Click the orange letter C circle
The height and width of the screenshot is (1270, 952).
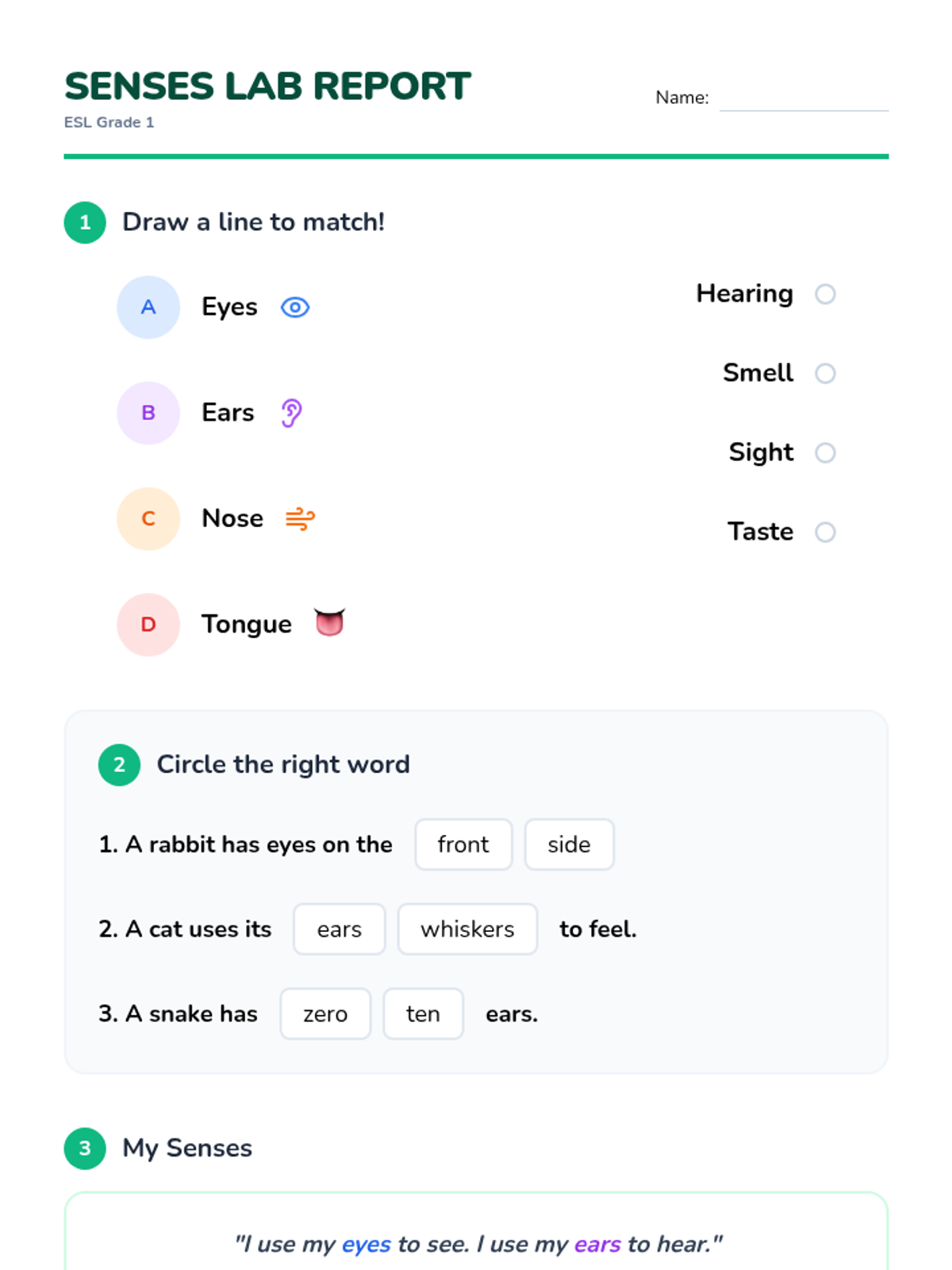click(x=148, y=518)
